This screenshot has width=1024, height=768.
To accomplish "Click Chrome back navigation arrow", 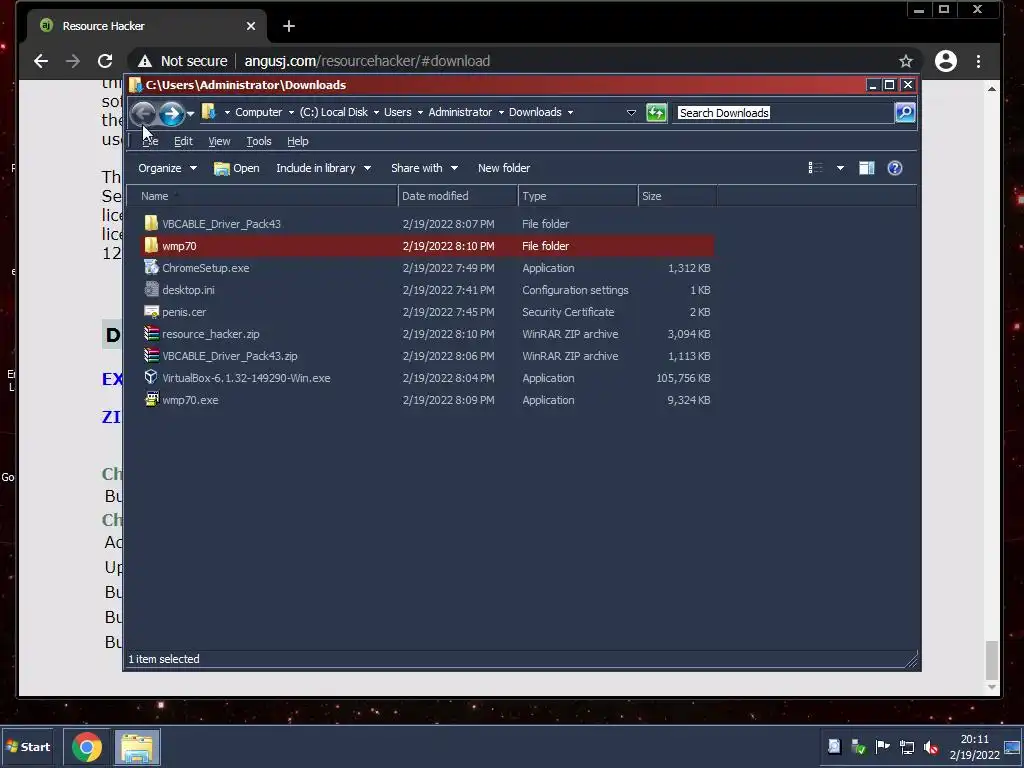I will [x=41, y=61].
